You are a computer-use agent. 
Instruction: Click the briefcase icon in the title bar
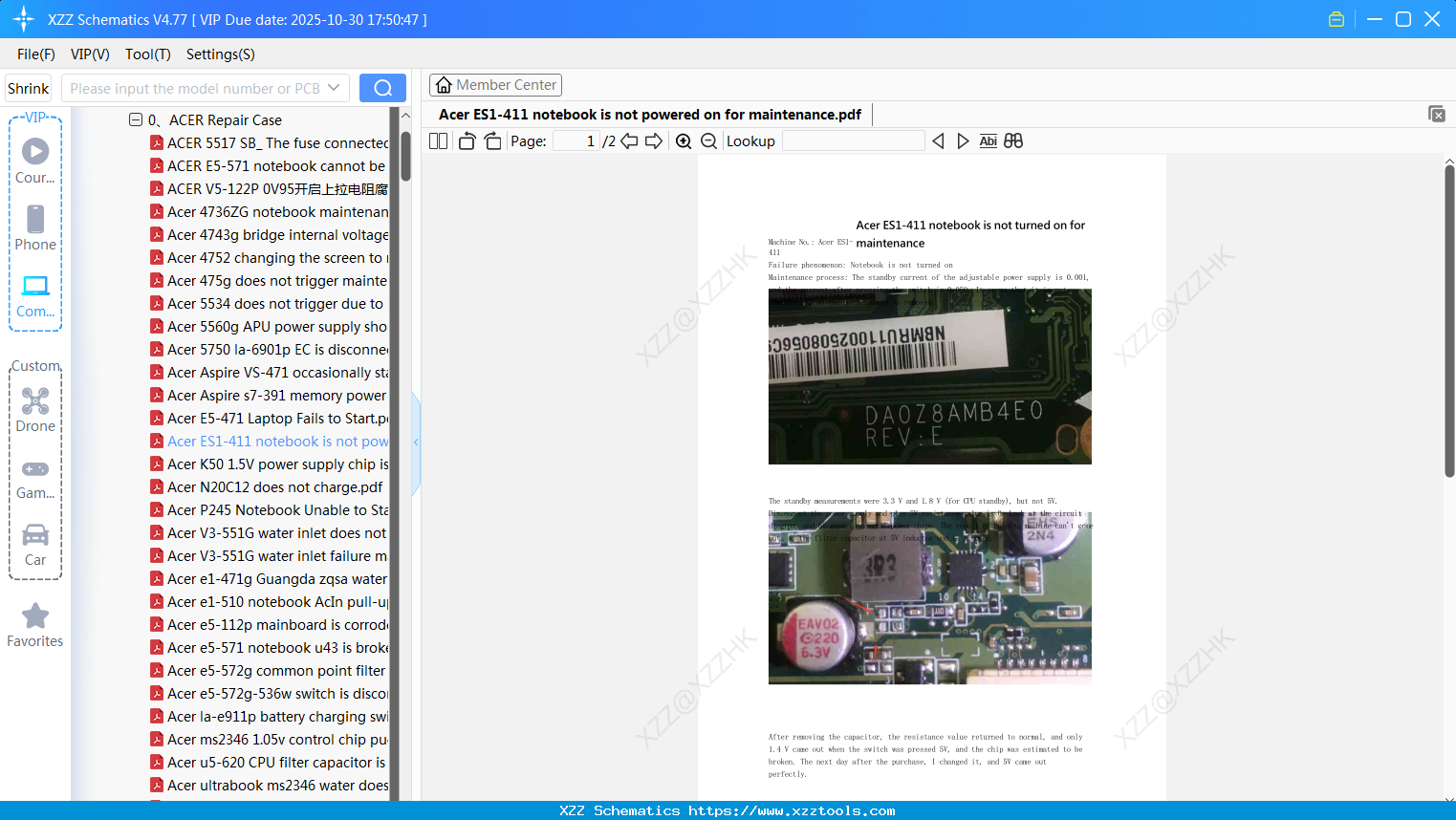pos(1336,18)
